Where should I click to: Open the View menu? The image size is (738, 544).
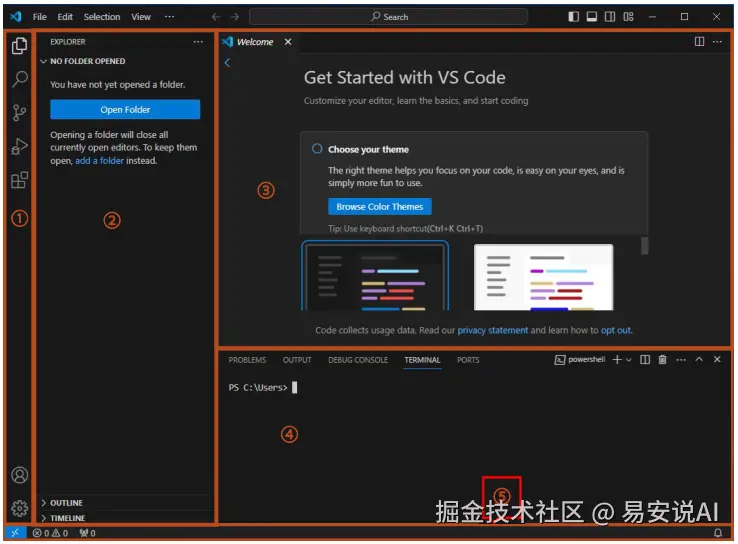point(141,17)
